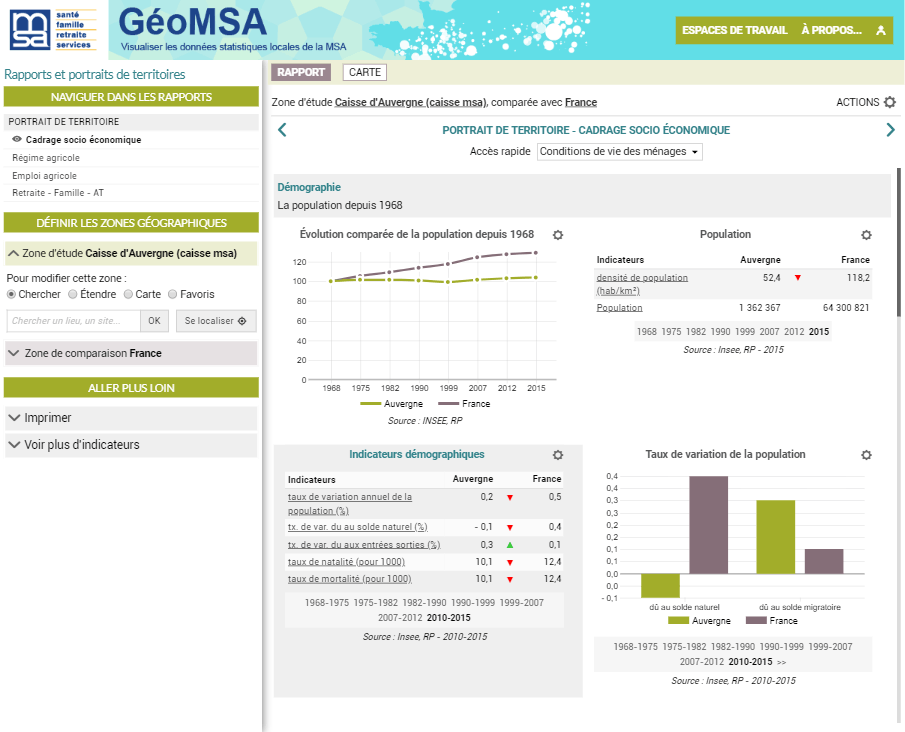Open settings gear for Taux de variation chart
905x732 pixels.
coord(866,455)
